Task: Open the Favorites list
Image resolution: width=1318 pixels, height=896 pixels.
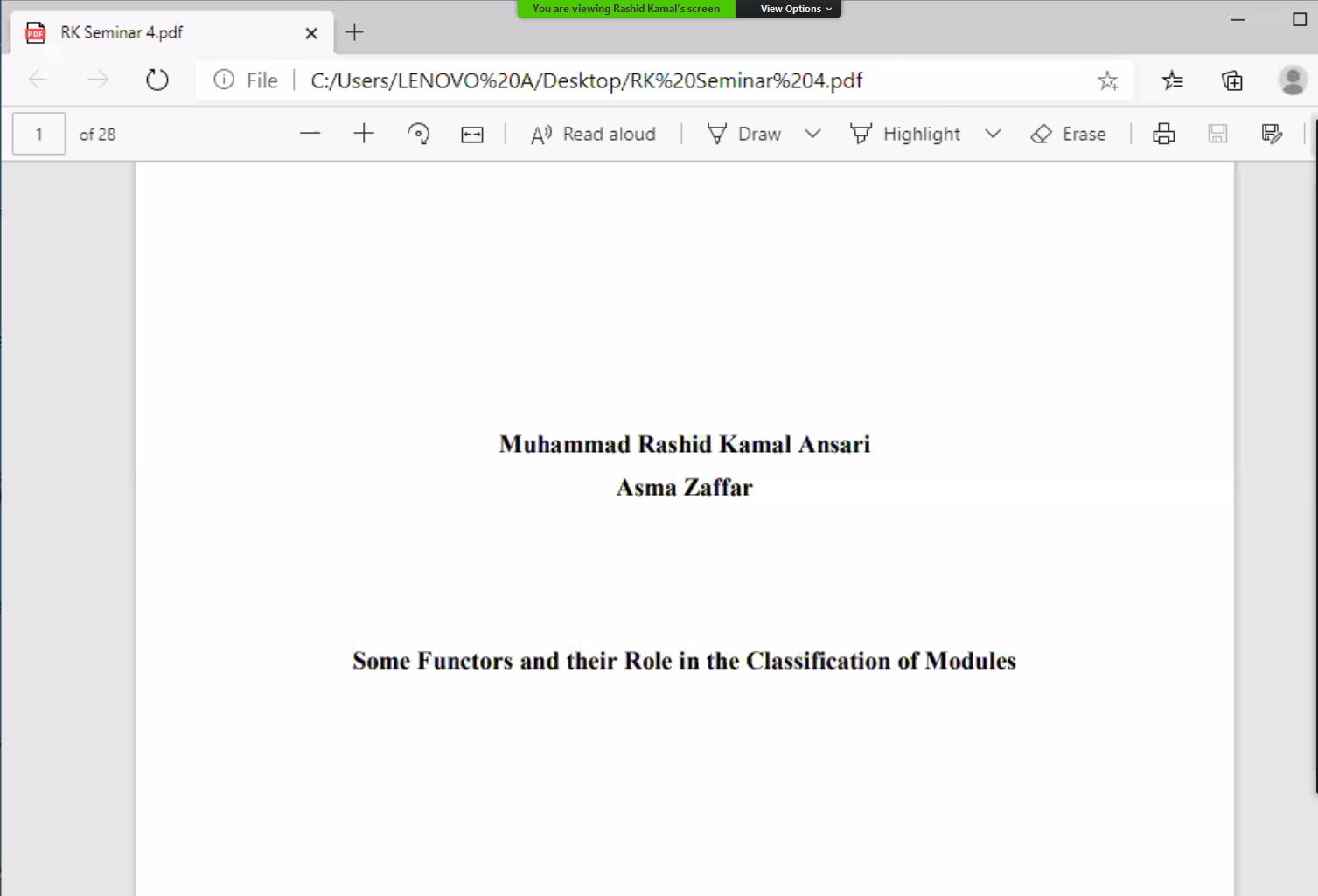Action: pos(1173,80)
